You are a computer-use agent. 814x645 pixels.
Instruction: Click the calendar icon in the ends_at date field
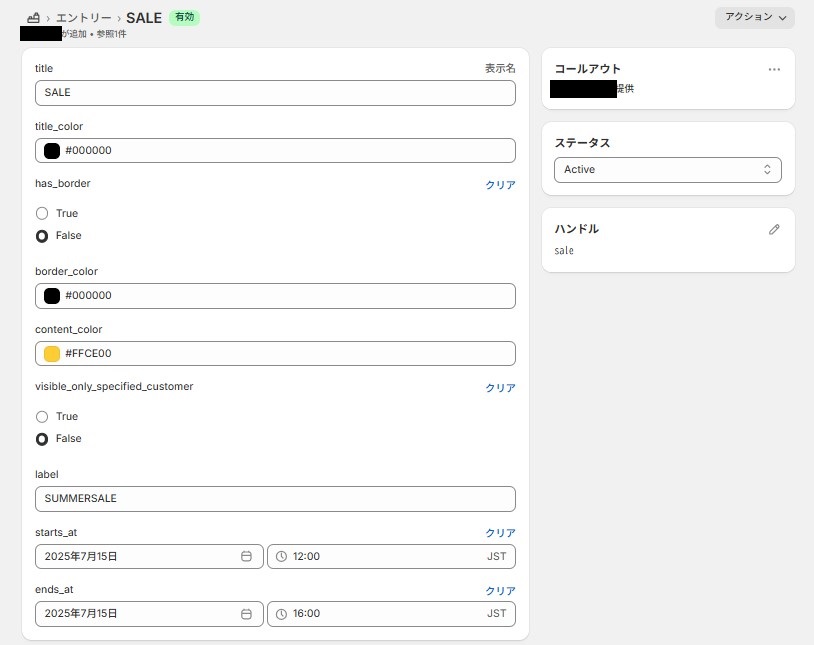point(246,613)
